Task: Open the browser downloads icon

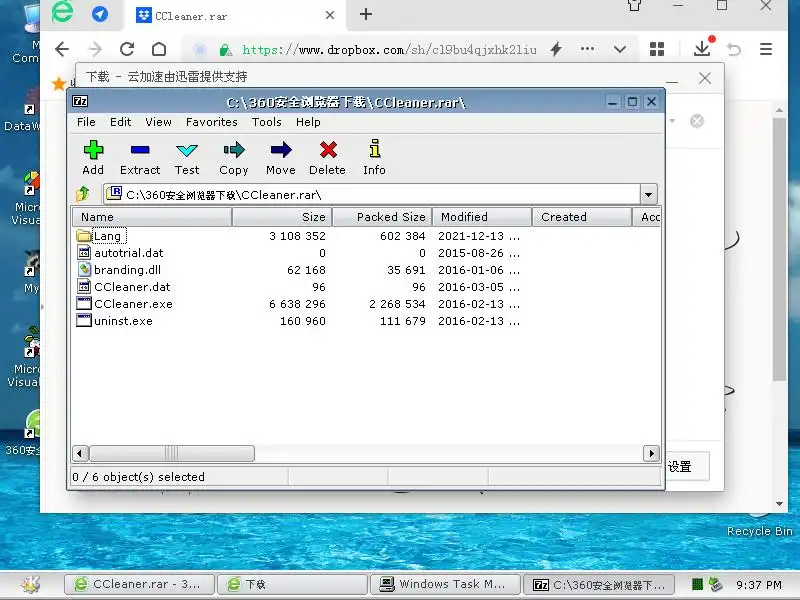Action: pos(704,47)
